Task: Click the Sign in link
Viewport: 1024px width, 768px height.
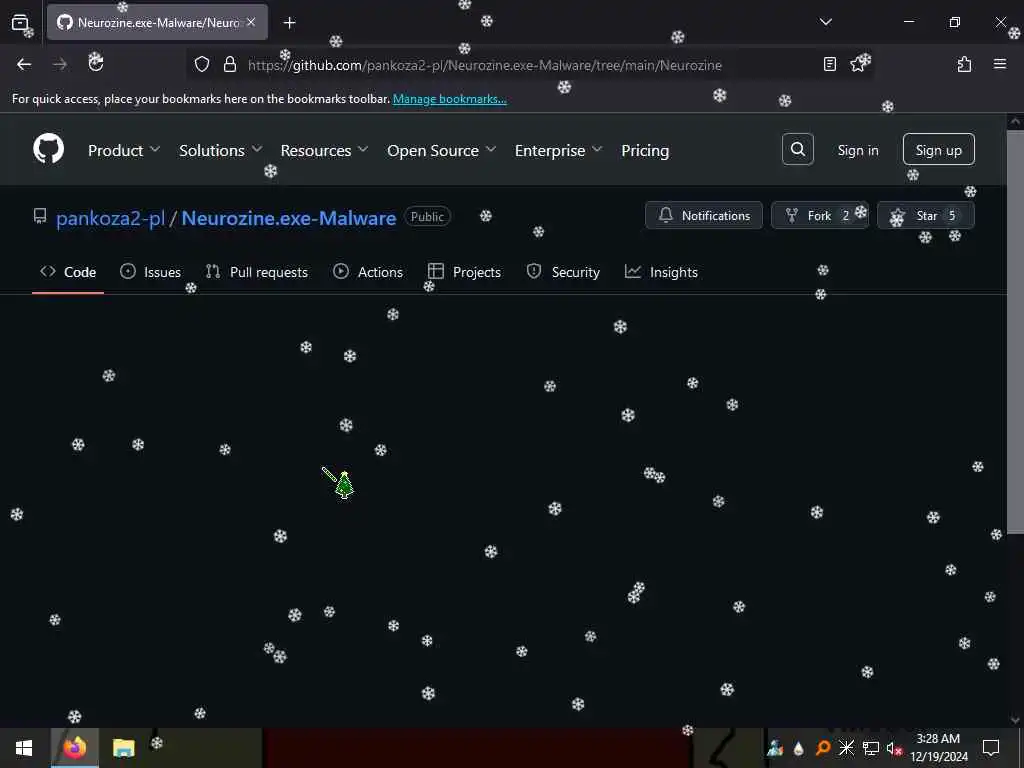Action: [x=857, y=150]
